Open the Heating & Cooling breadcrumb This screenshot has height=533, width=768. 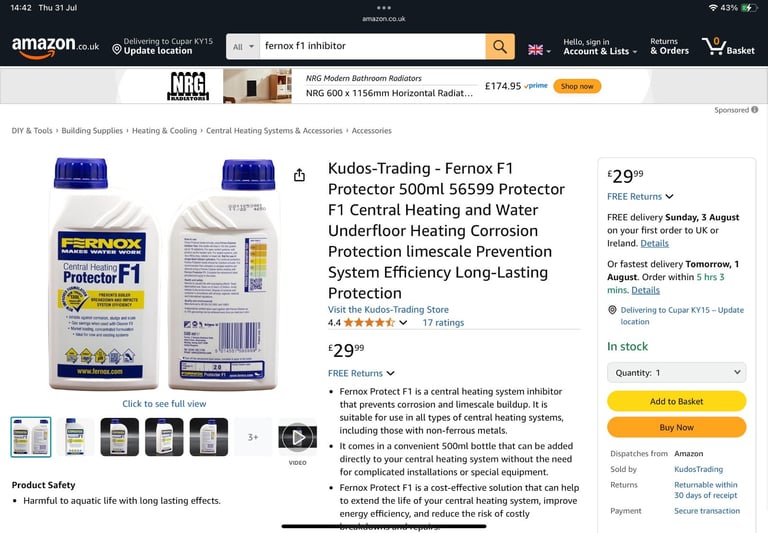point(164,131)
